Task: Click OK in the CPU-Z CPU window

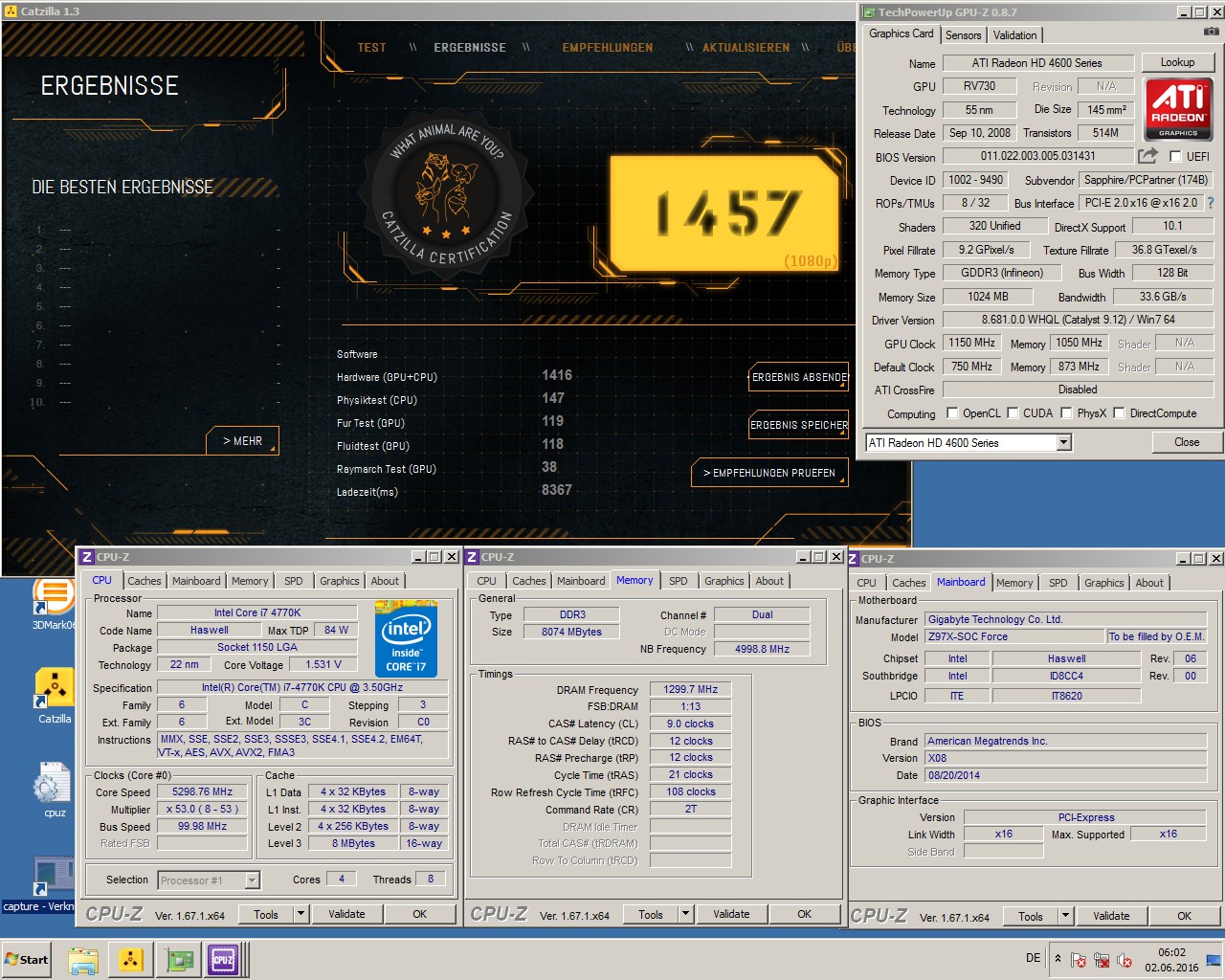Action: [x=419, y=914]
